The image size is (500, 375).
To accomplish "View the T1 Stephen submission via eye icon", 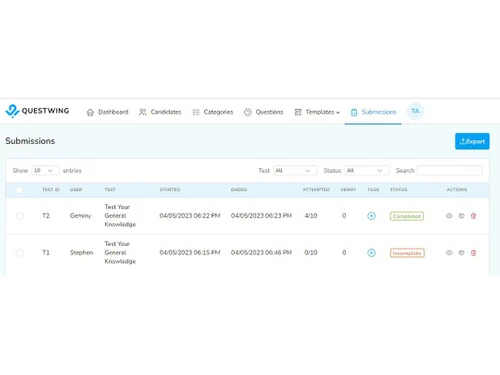I will [x=449, y=252].
